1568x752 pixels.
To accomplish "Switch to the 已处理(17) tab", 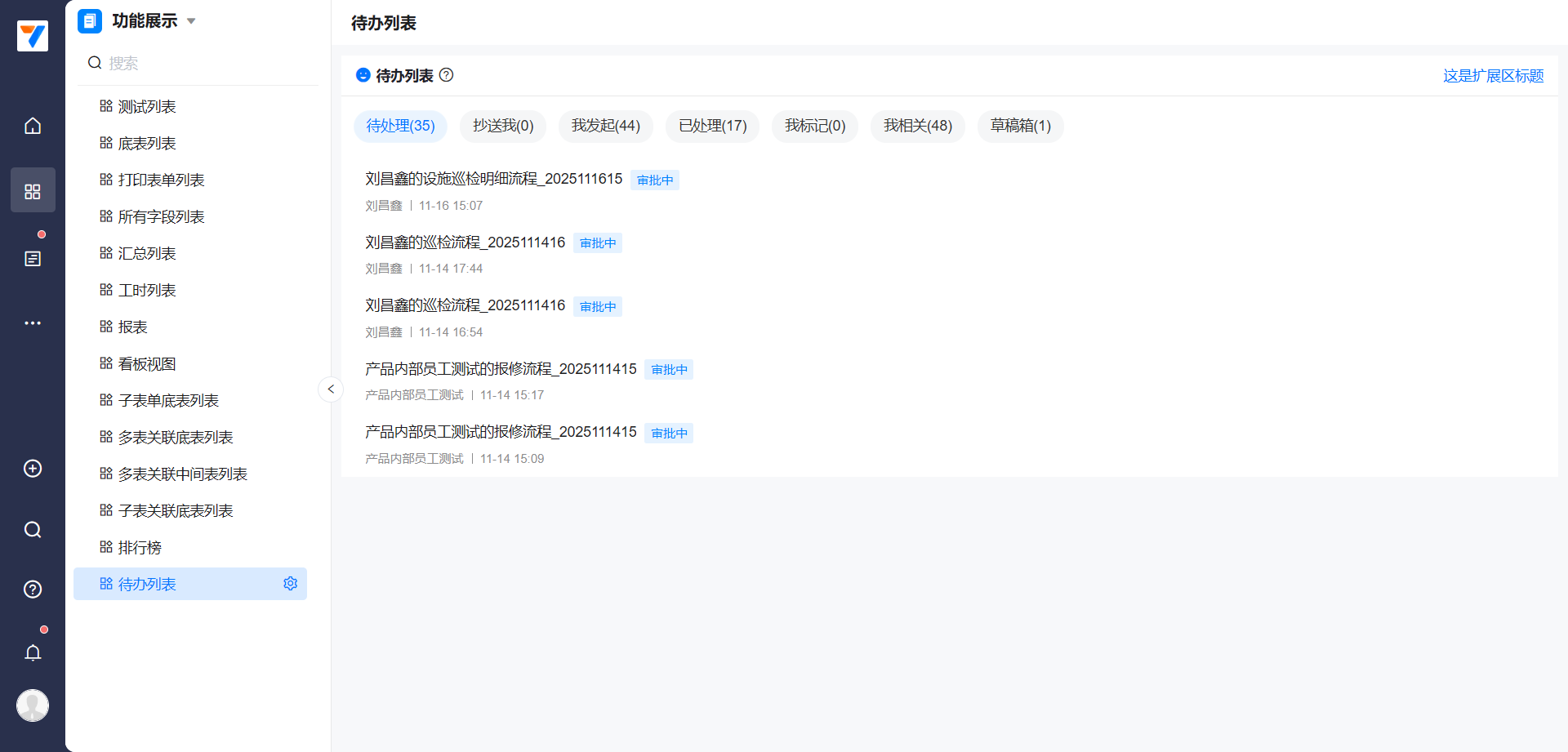I will pyautogui.click(x=712, y=126).
